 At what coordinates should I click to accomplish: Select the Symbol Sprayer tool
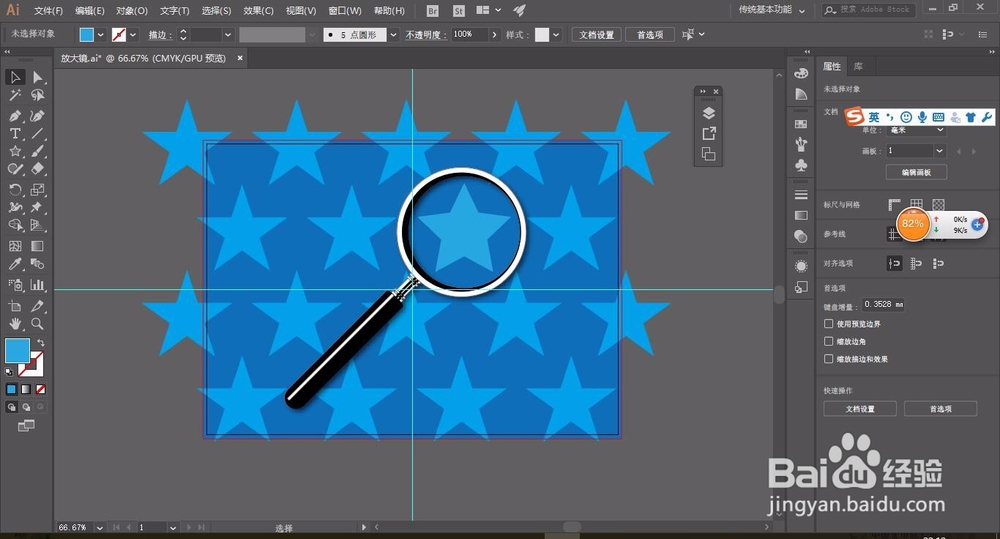(x=15, y=285)
